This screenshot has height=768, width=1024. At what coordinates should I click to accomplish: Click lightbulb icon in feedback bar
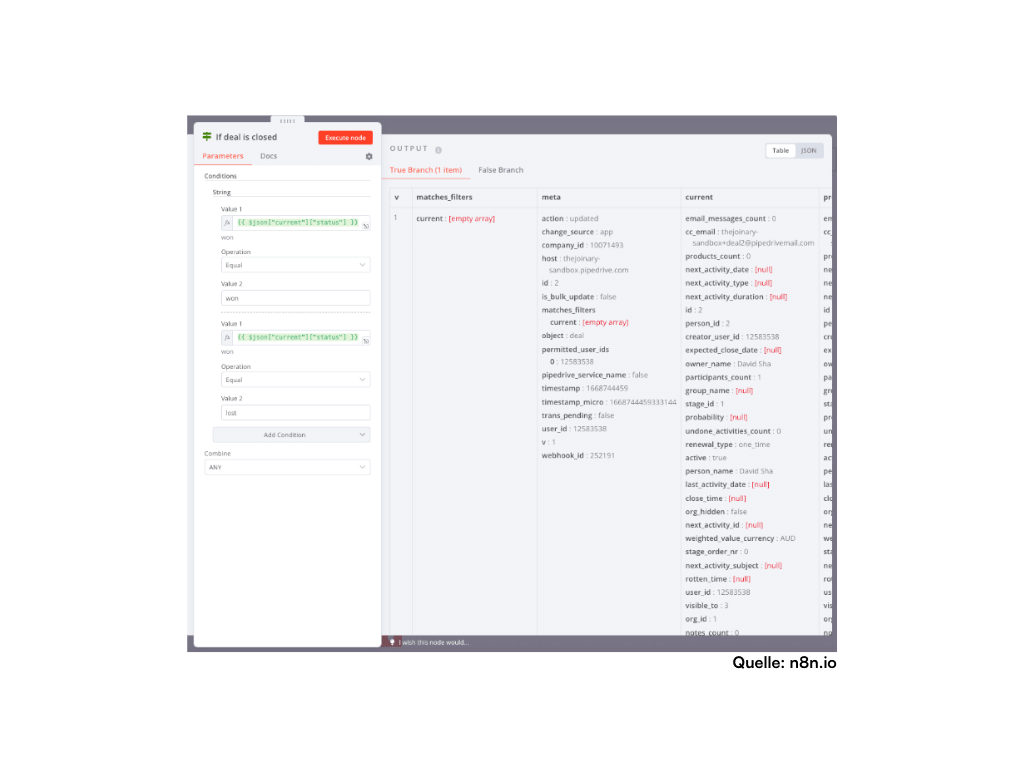coord(393,642)
